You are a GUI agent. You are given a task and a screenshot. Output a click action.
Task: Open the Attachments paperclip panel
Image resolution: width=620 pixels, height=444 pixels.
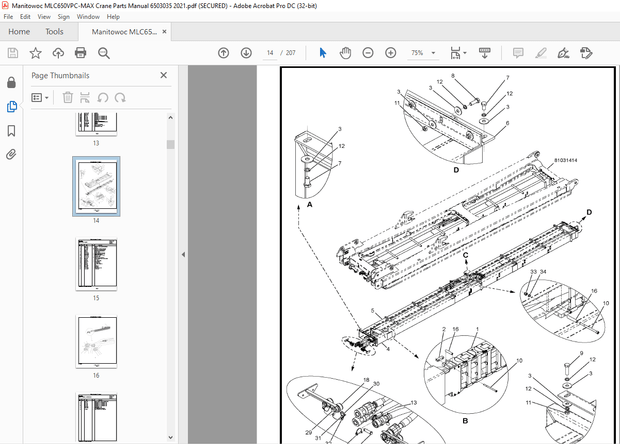pyautogui.click(x=11, y=154)
